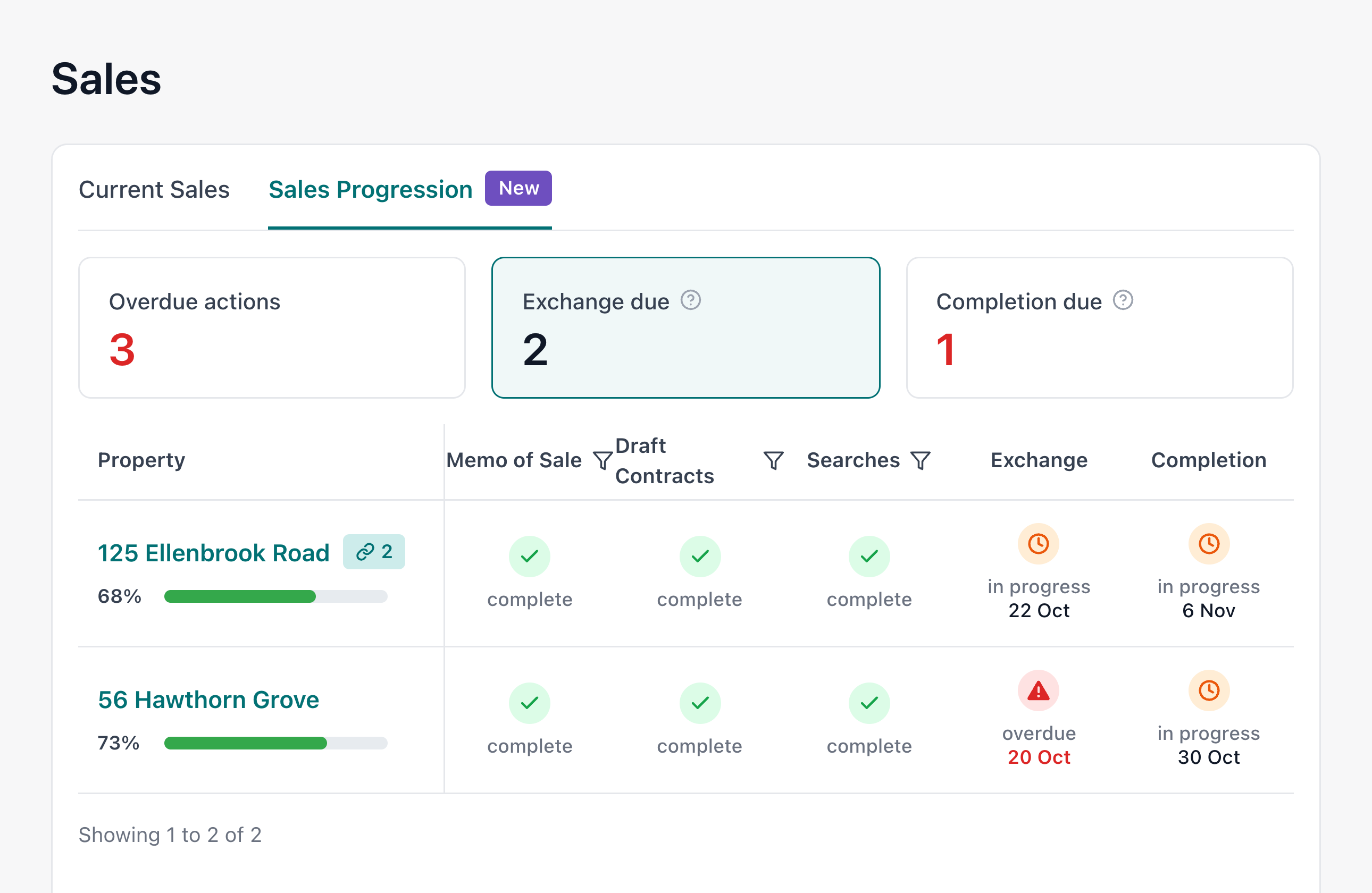Viewport: 1372px width, 893px height.
Task: Click Searches checkmark for 125 Ellenbrook Road
Action: tap(869, 556)
